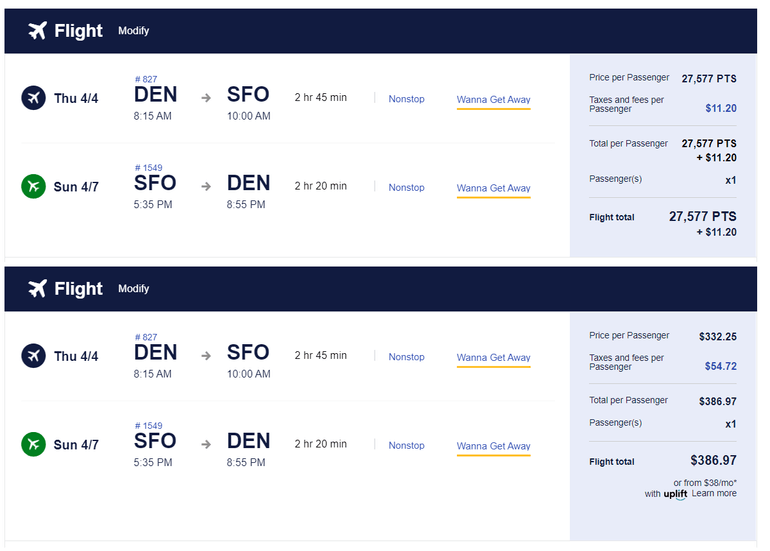770x551 pixels.
Task: Click the $11.20 taxes and fees amount
Action: pyautogui.click(x=720, y=108)
